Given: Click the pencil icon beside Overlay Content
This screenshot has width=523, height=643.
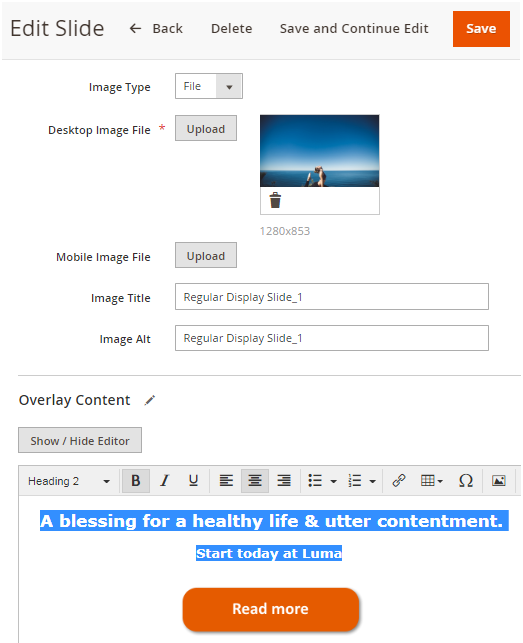Looking at the screenshot, I should click(x=150, y=400).
